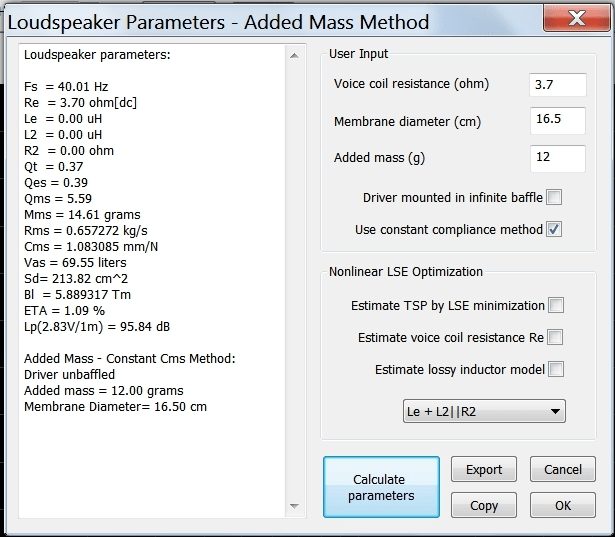The width and height of the screenshot is (615, 537).
Task: Click the 'Qt = 0.37' line
Action: tap(53, 167)
